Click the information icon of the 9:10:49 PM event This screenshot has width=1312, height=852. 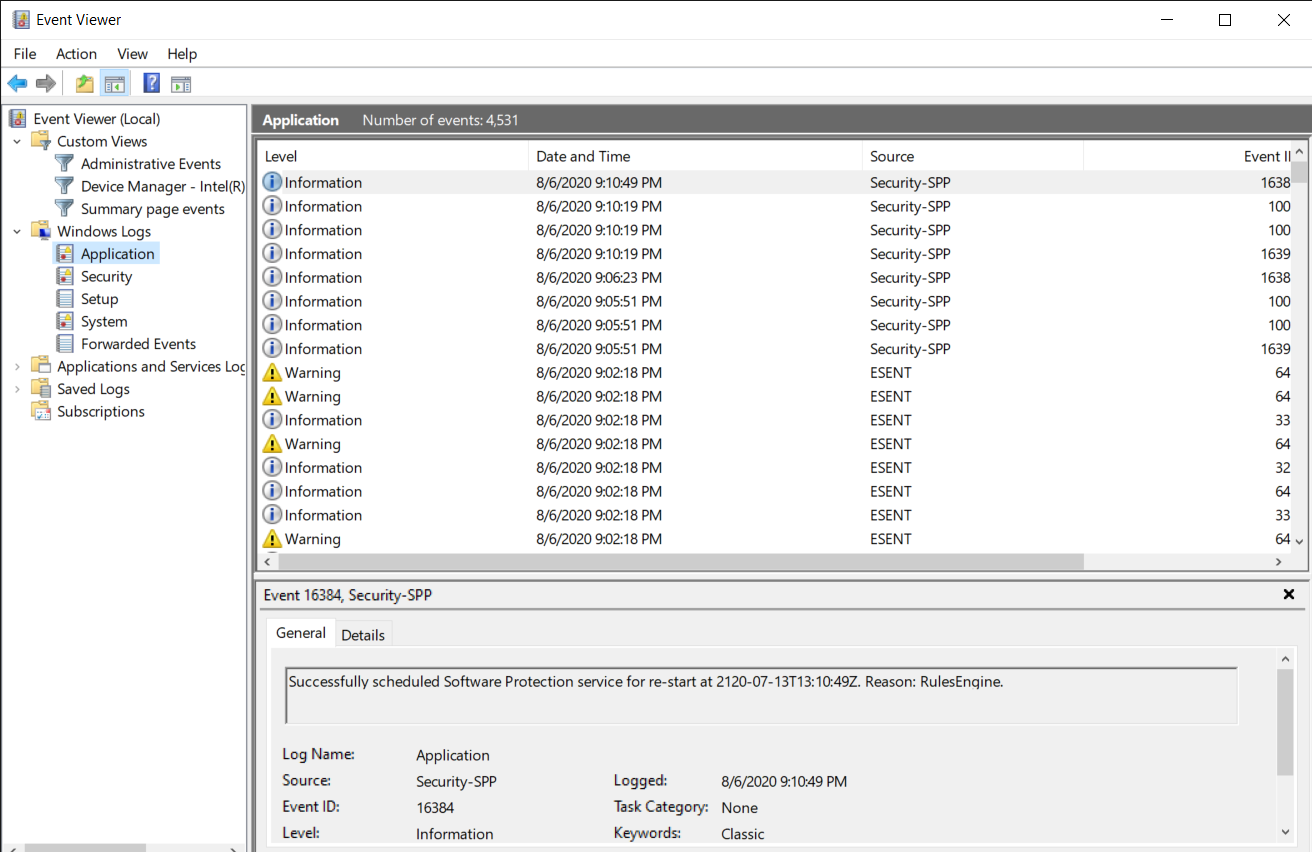(x=272, y=182)
